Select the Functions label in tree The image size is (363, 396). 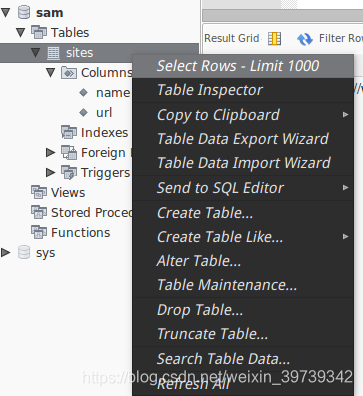[x=80, y=233]
